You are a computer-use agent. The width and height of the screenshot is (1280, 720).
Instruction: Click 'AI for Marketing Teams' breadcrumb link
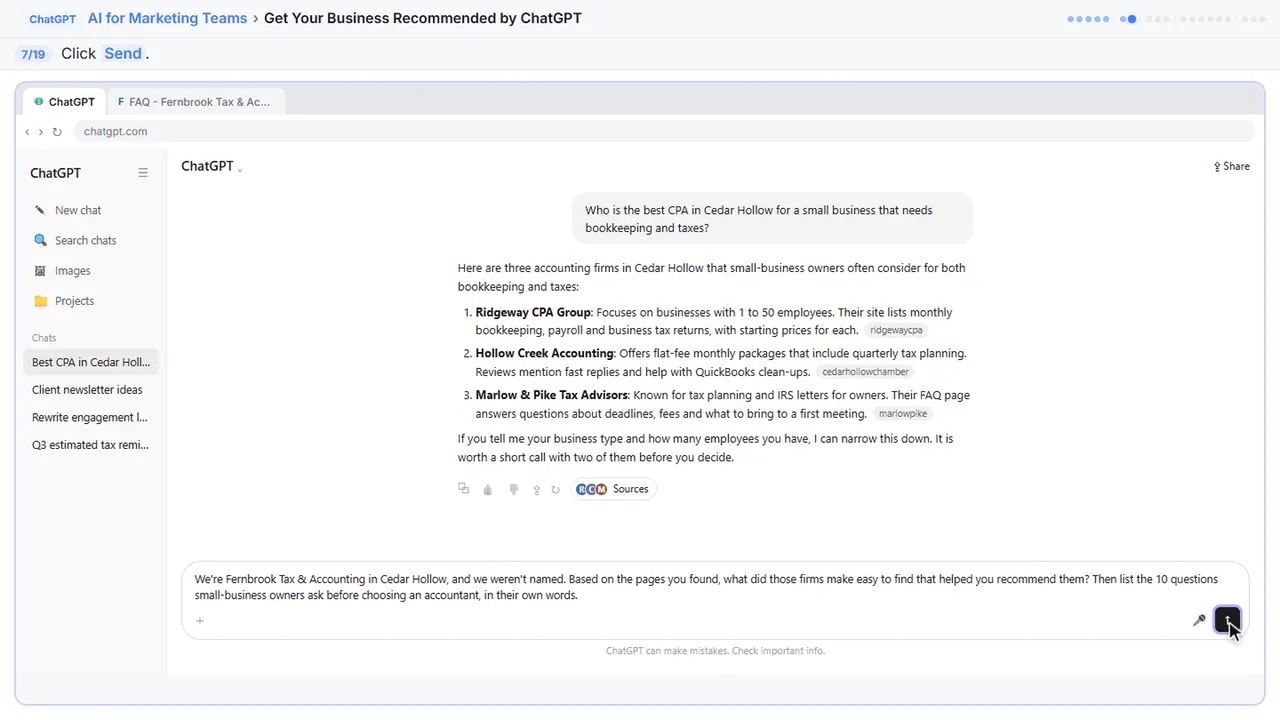167,18
